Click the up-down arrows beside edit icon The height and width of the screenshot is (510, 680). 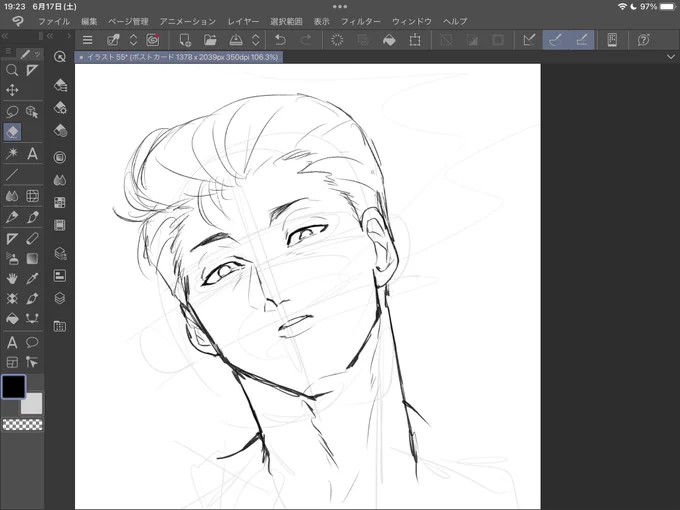click(133, 40)
